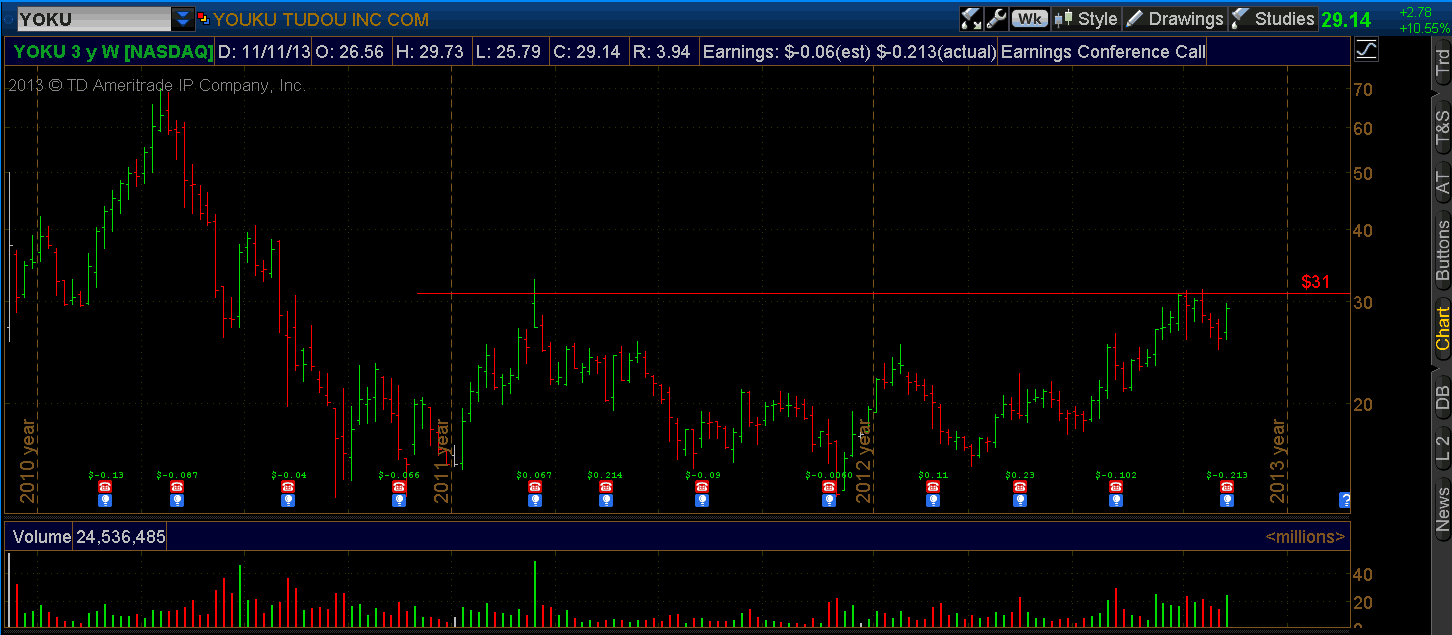
Task: Click the Earnings est/actual readout
Action: coord(850,51)
